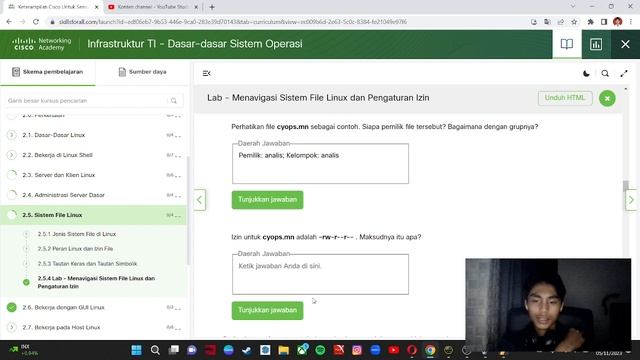Open lesson 2.5.3 Tautan Keras dan Tautan Simbolik
640x360 pixels.
click(x=87, y=264)
